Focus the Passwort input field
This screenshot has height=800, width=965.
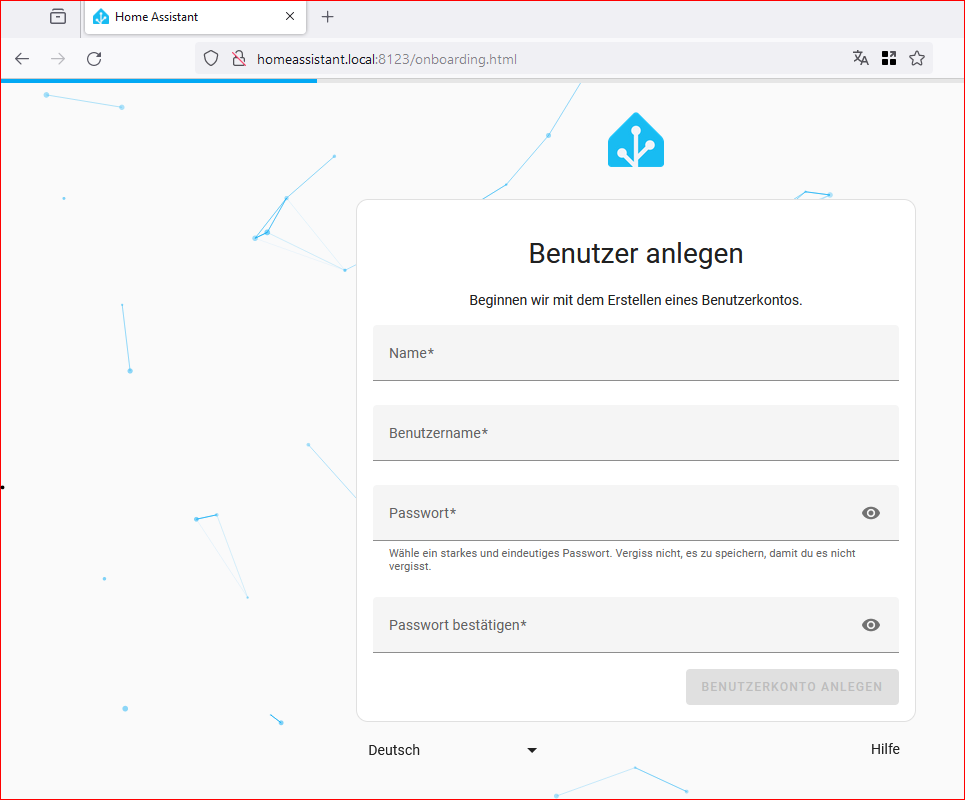click(x=636, y=513)
